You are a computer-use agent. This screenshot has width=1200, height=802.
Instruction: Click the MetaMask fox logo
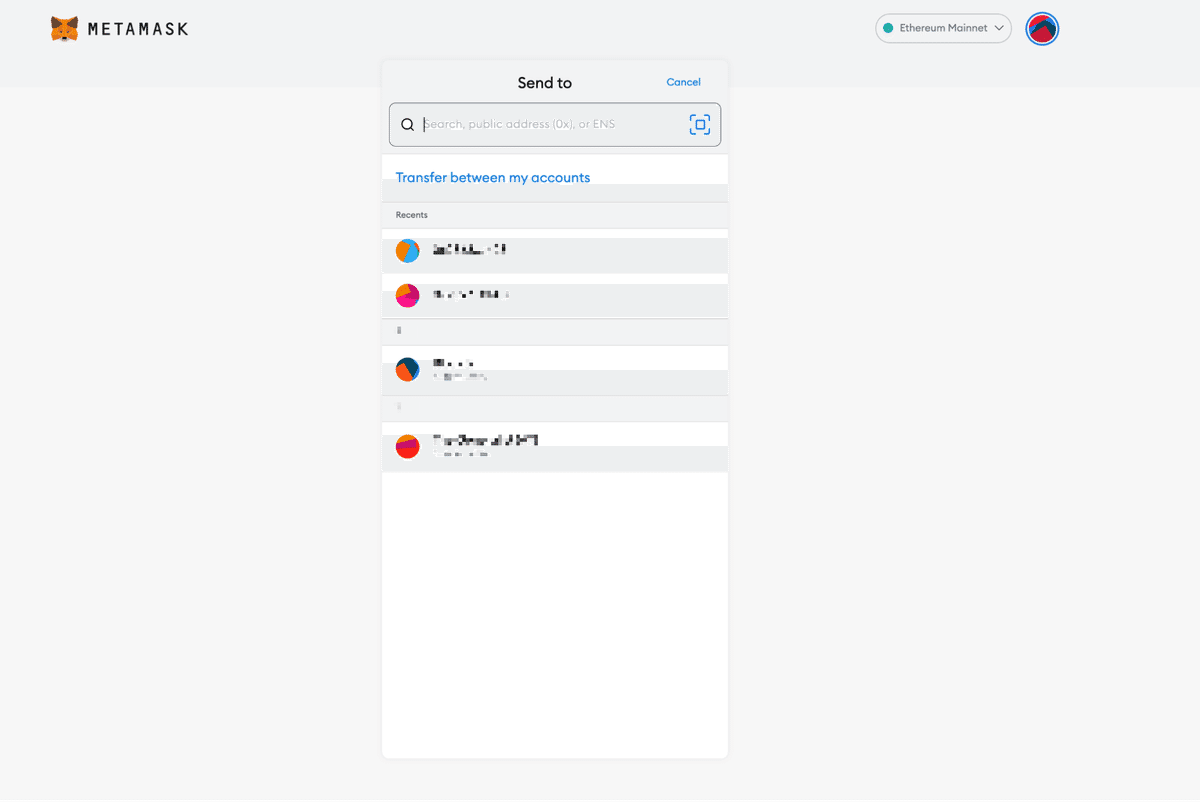pyautogui.click(x=64, y=29)
